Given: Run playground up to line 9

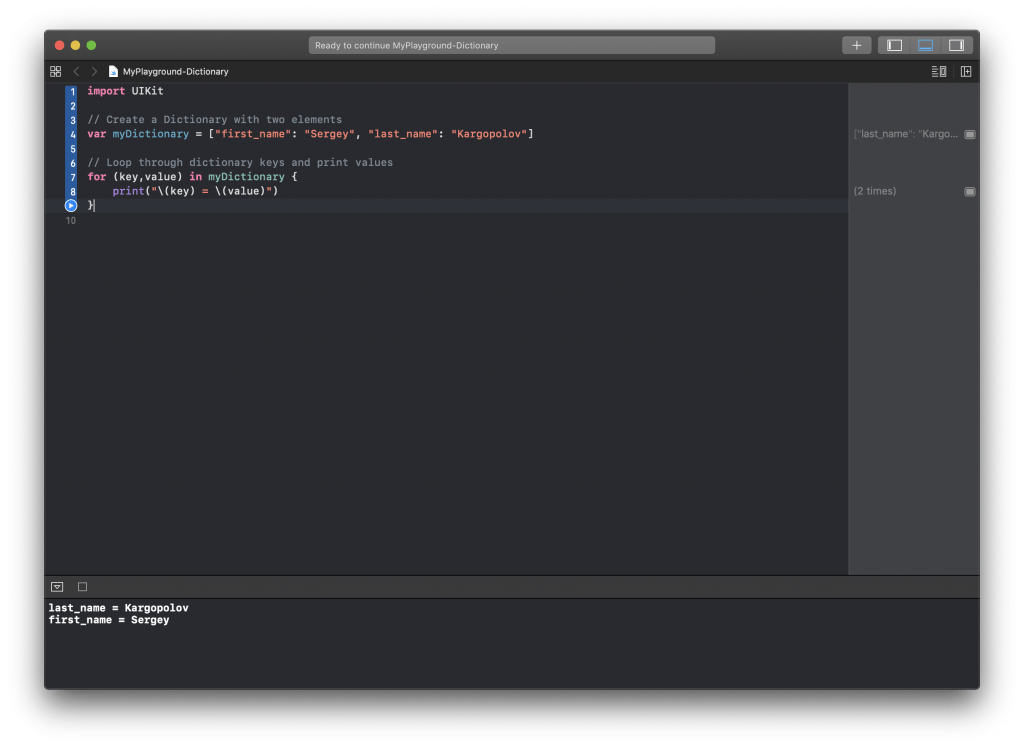Looking at the screenshot, I should click(71, 205).
